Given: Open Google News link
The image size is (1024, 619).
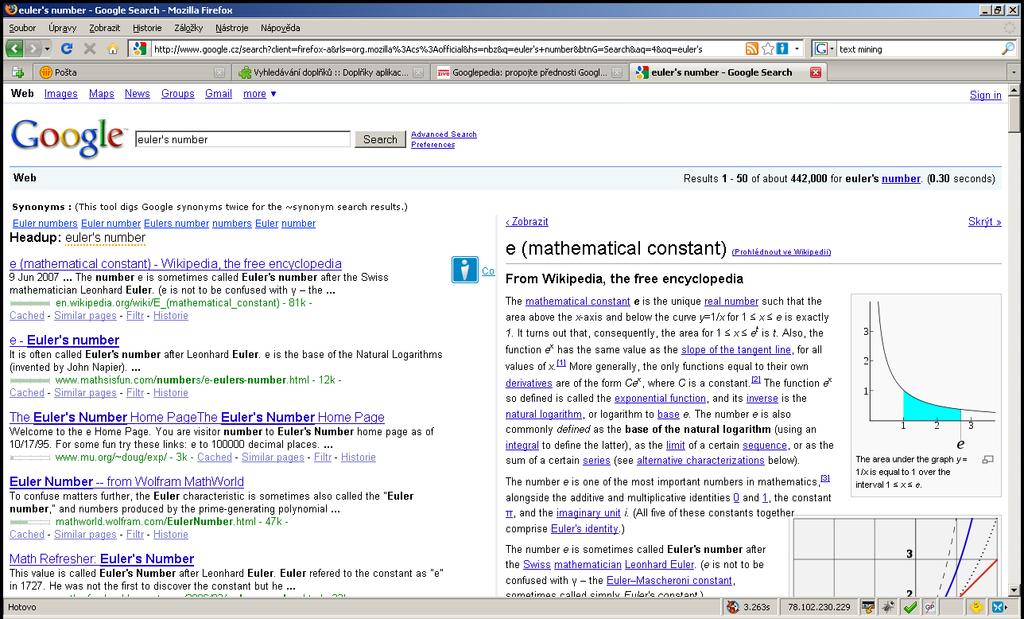Looking at the screenshot, I should coord(137,94).
